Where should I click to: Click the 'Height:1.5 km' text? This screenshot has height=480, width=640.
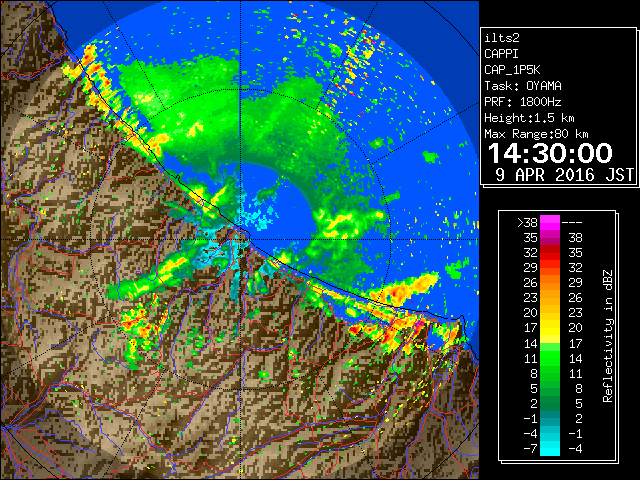(529, 118)
